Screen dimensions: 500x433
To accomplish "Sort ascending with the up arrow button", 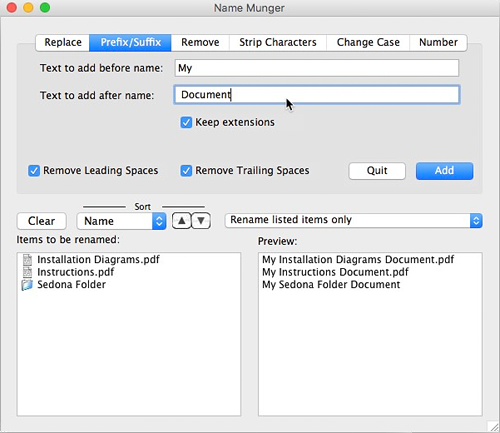I will 182,221.
